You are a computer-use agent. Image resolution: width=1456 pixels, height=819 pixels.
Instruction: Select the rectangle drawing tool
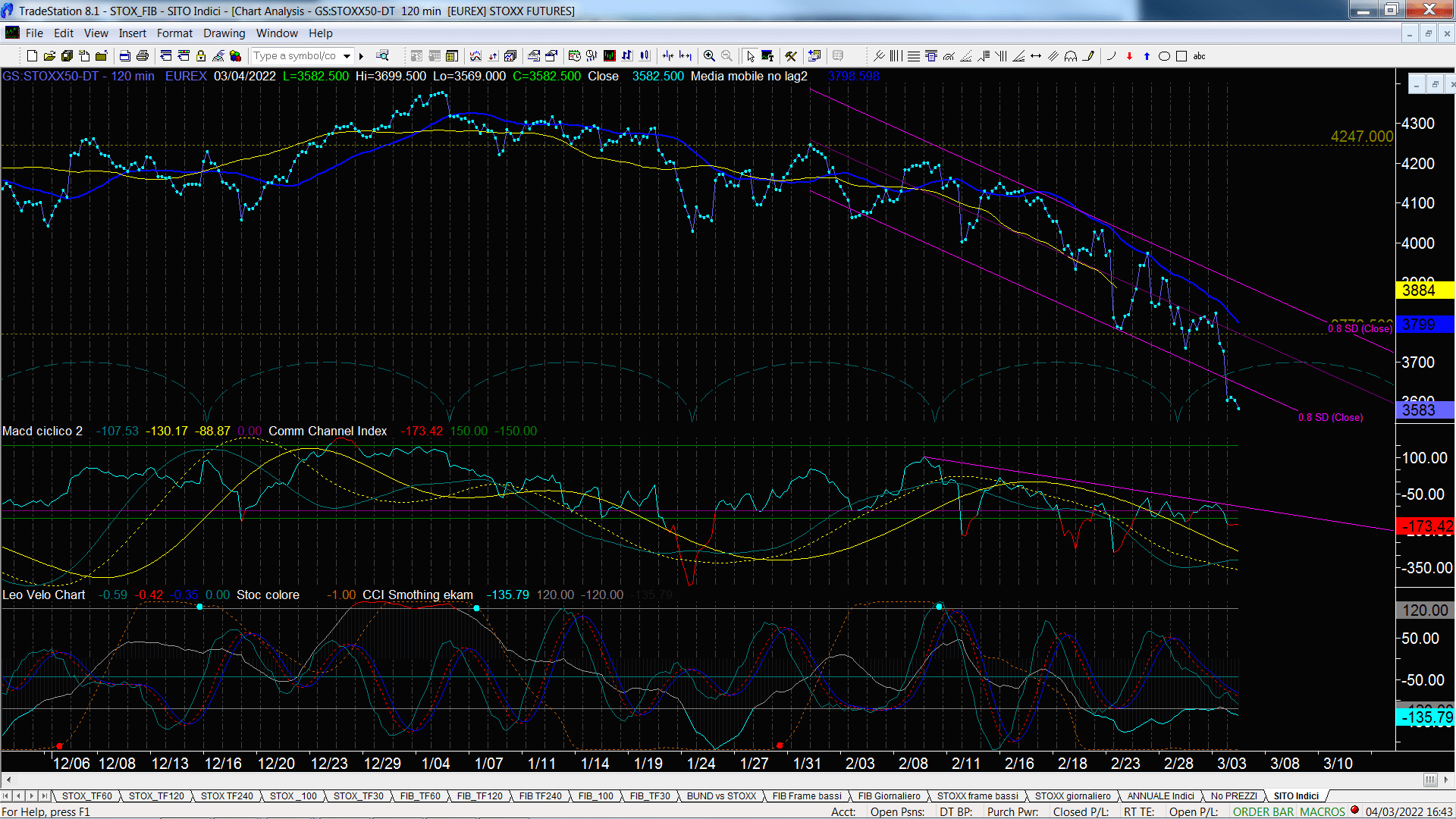click(1181, 55)
